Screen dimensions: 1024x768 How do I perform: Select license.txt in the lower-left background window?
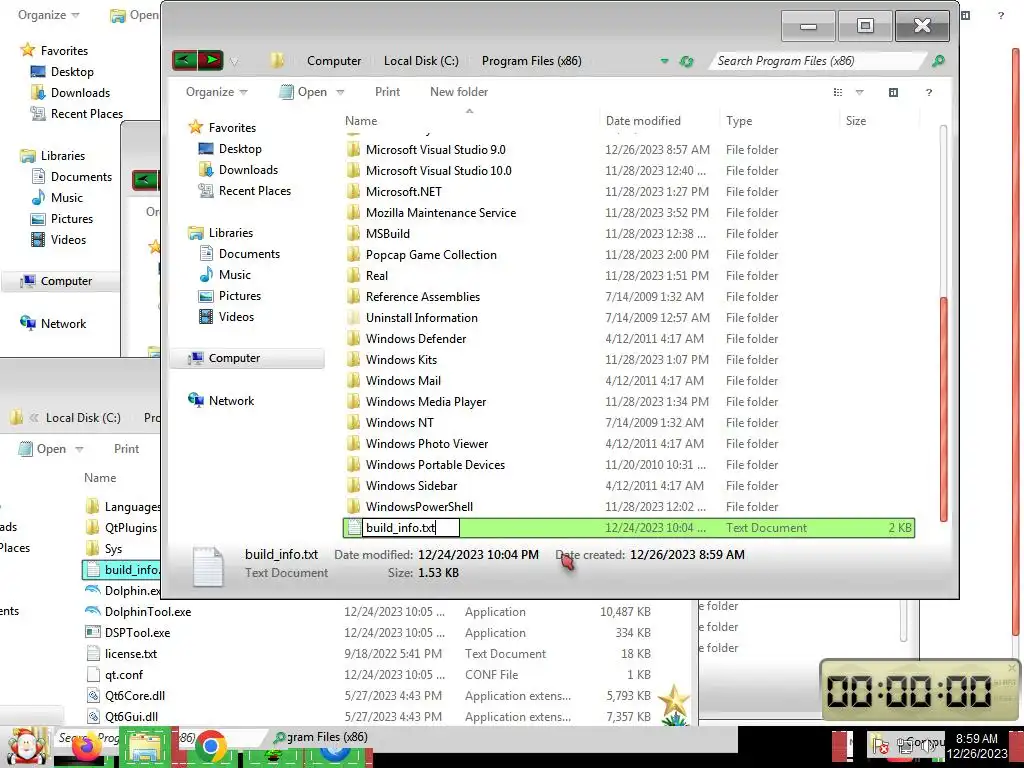[x=131, y=654]
